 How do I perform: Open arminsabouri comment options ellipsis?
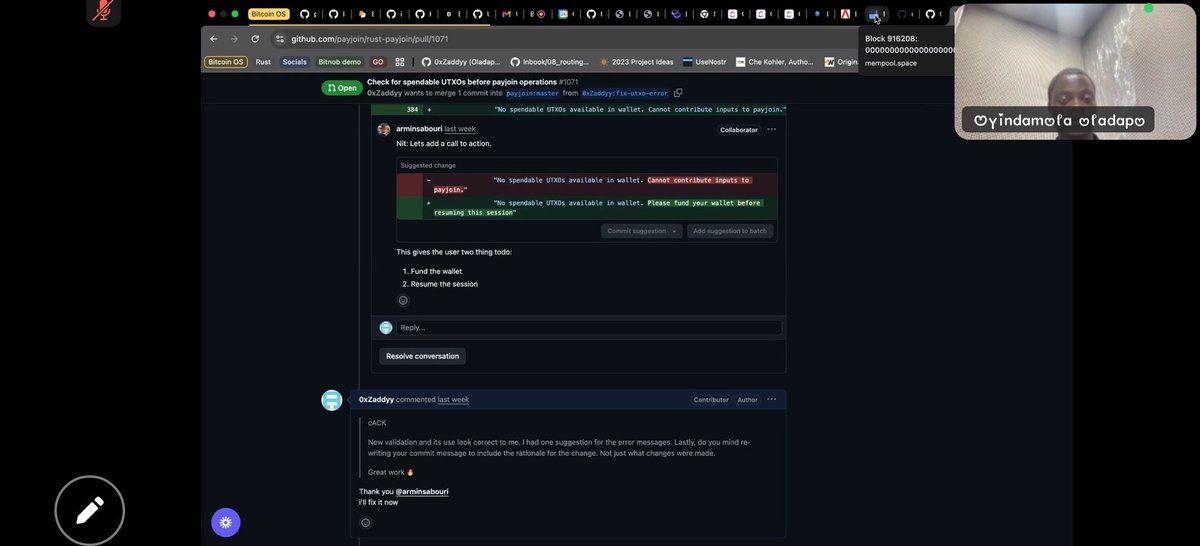point(771,129)
